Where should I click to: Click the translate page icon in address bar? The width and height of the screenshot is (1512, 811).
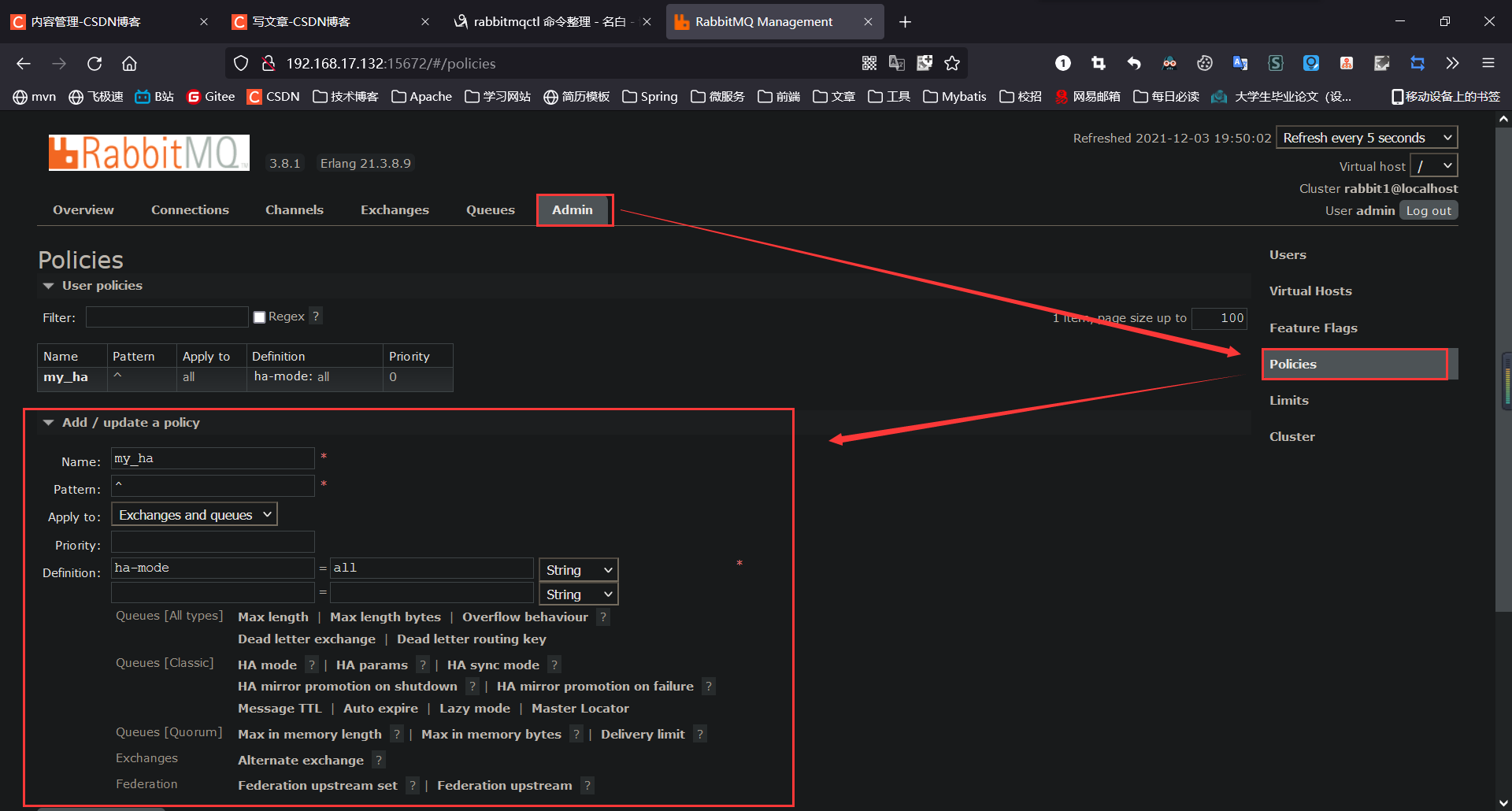[x=897, y=63]
